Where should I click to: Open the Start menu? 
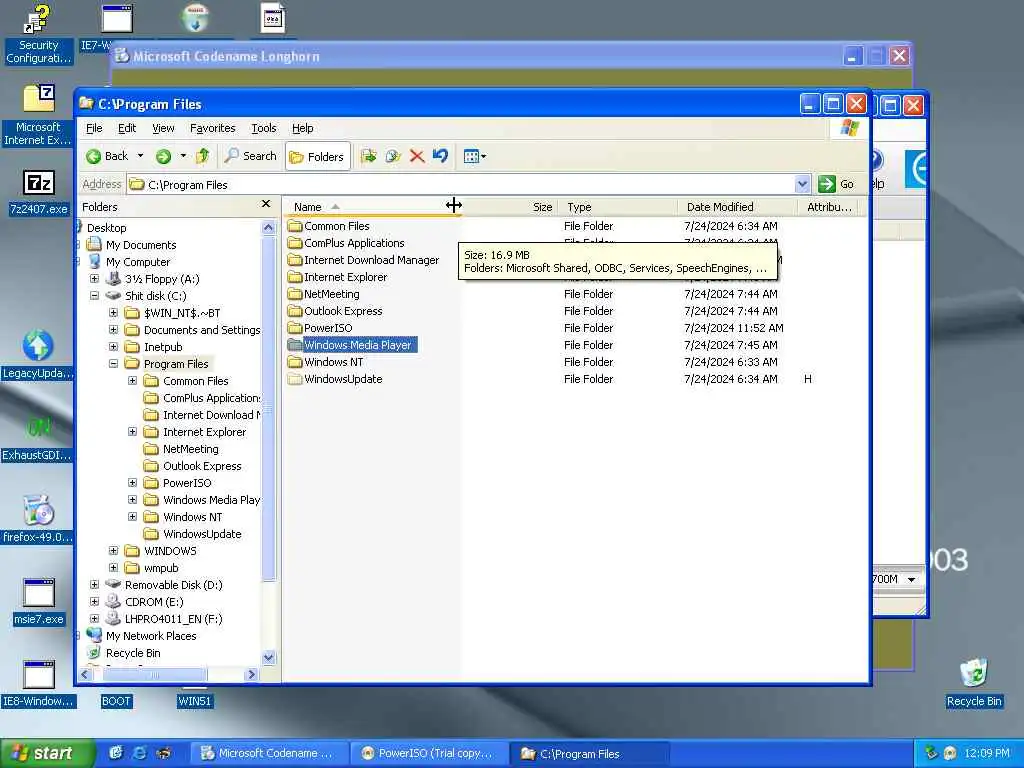pos(47,753)
